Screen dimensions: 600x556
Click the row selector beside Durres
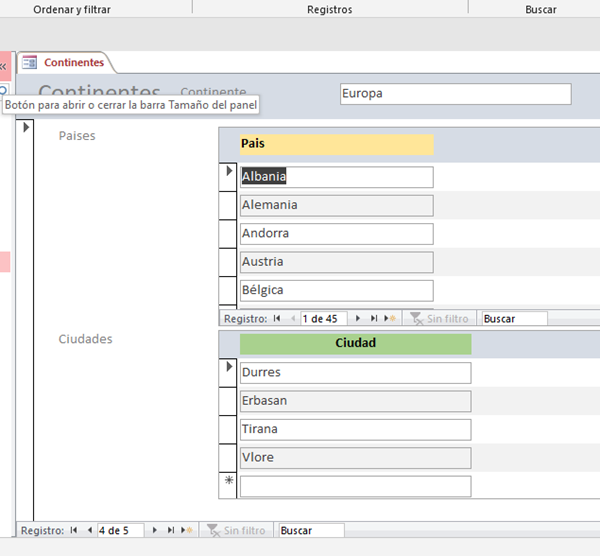(x=228, y=372)
